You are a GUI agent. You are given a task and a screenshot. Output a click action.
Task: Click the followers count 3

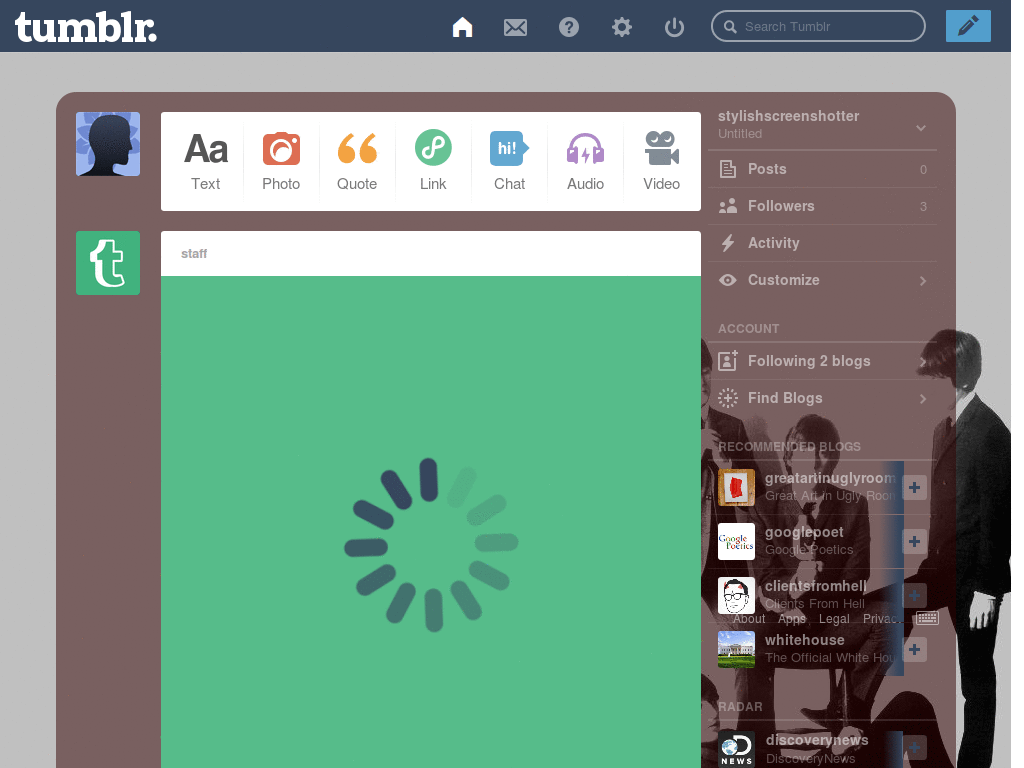pyautogui.click(x=923, y=206)
